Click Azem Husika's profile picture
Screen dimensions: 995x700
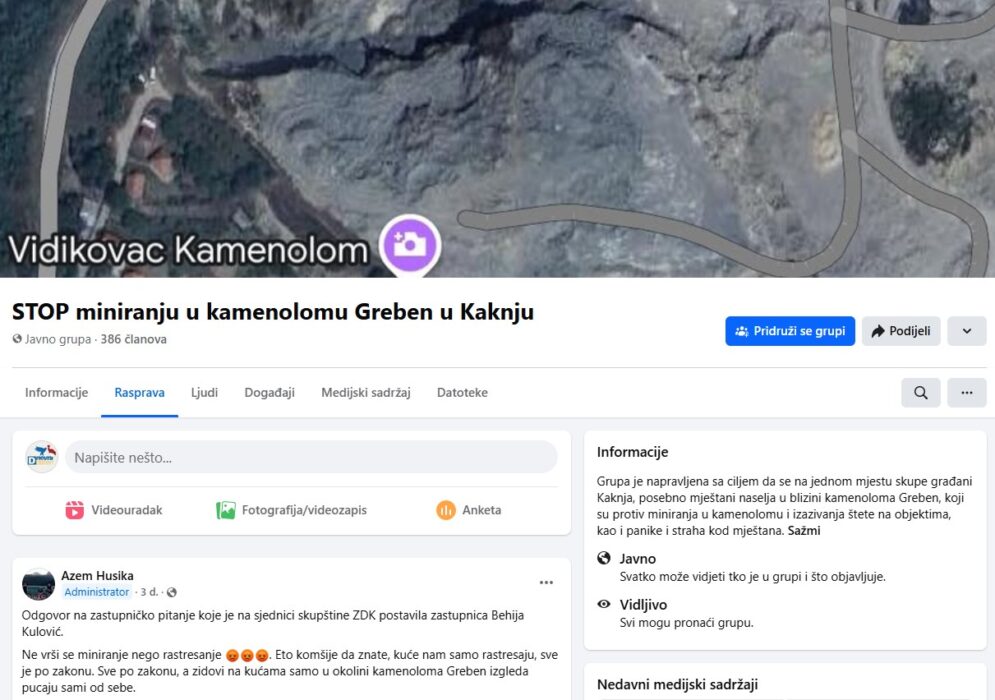[39, 584]
